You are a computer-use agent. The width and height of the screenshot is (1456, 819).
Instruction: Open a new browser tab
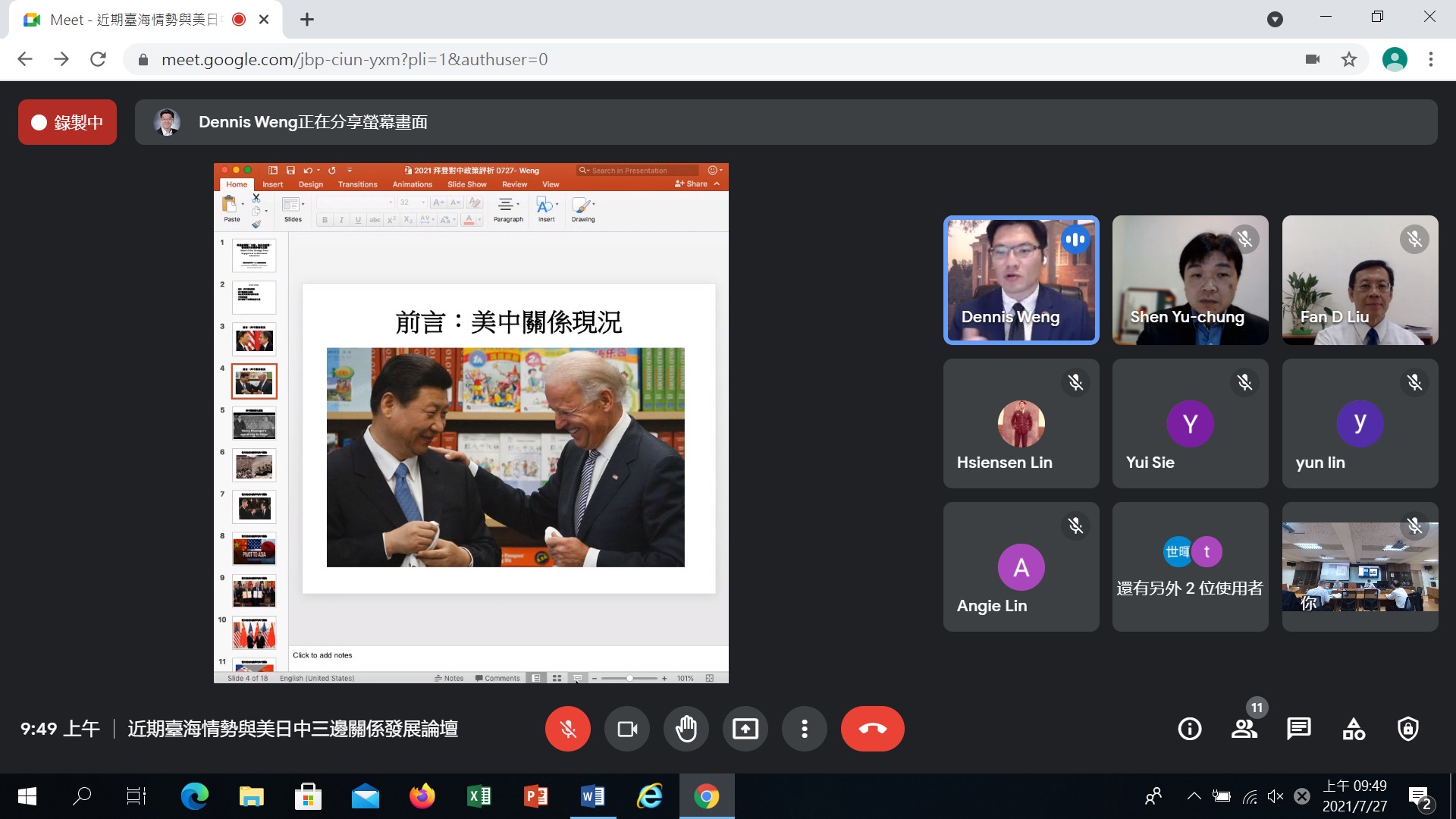(306, 20)
